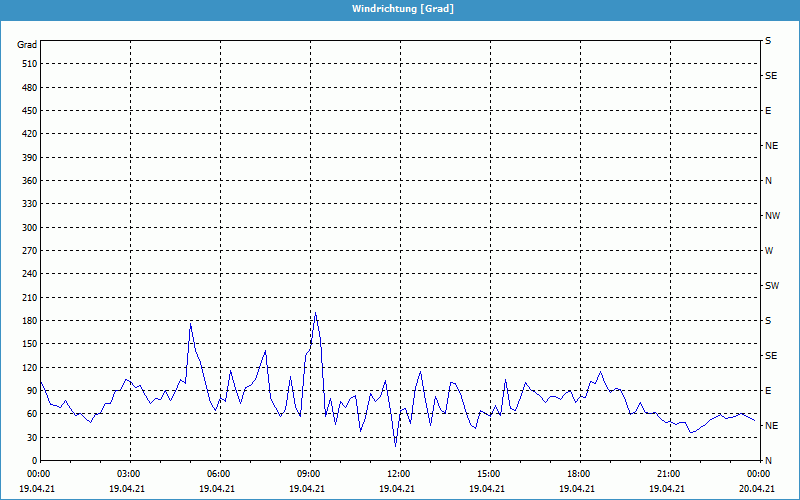Click the Windrichtung [Grad] chart title
Screen dimensions: 800x500
[x=400, y=9]
